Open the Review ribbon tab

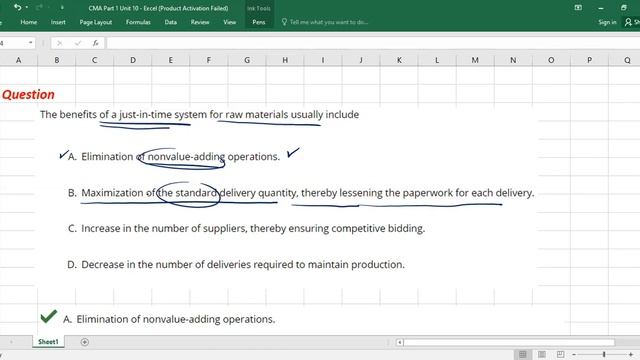[x=200, y=22]
